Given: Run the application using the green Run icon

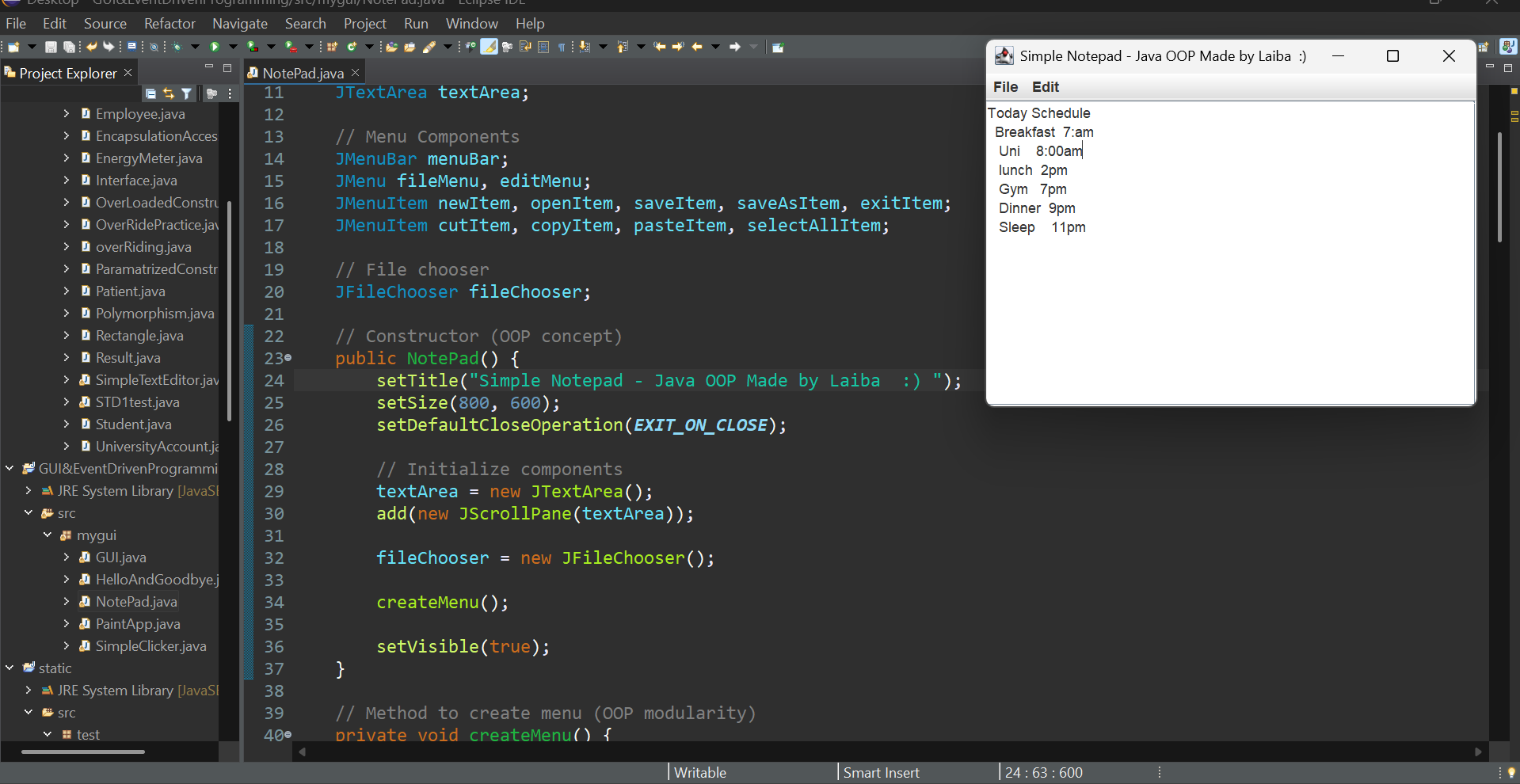Looking at the screenshot, I should (x=214, y=47).
